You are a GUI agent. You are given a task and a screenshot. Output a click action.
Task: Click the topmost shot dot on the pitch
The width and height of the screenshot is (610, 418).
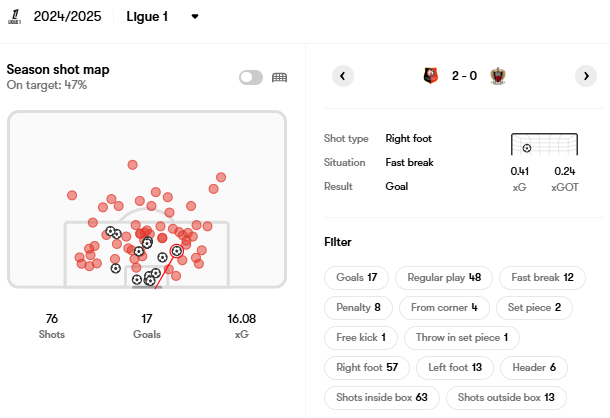point(132,165)
